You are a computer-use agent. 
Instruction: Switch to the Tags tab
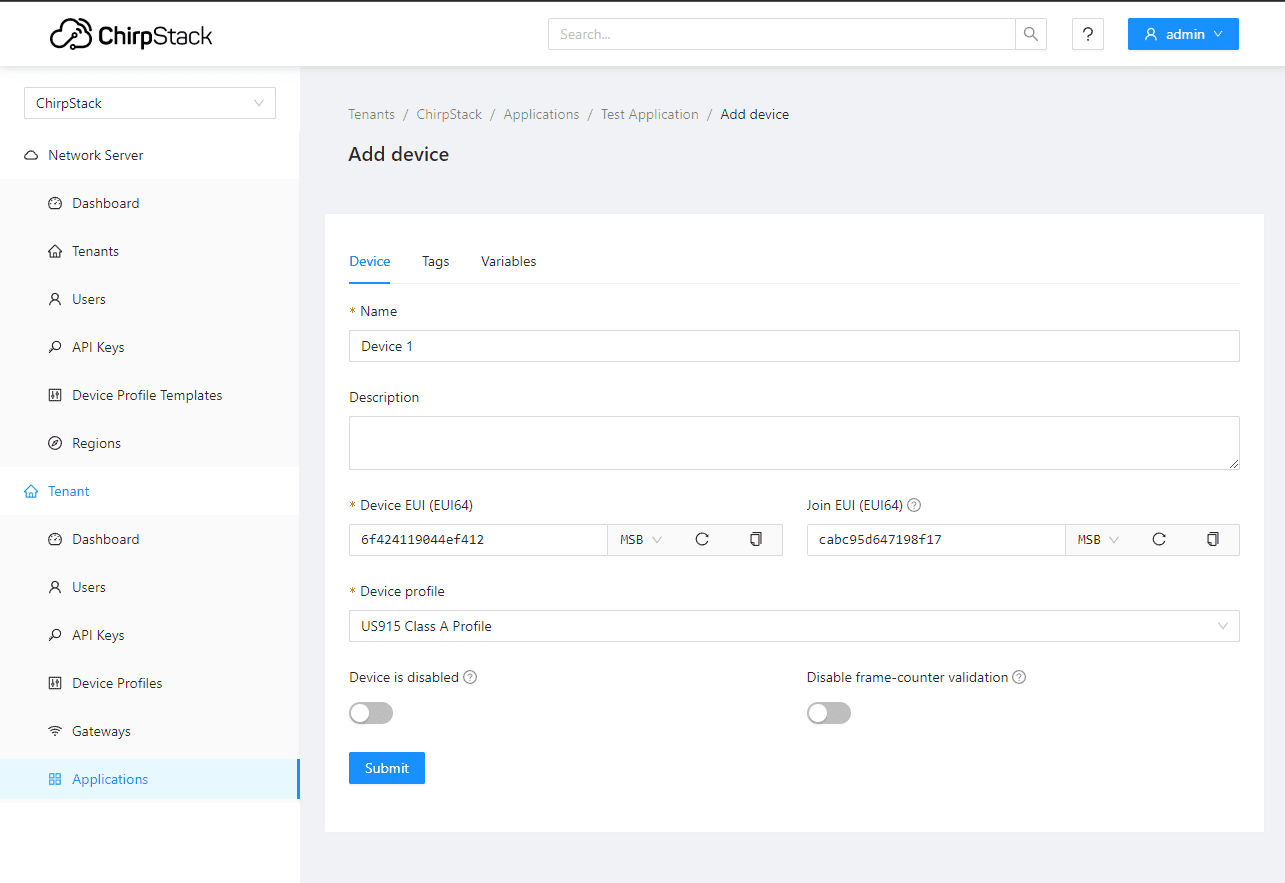pyautogui.click(x=435, y=262)
